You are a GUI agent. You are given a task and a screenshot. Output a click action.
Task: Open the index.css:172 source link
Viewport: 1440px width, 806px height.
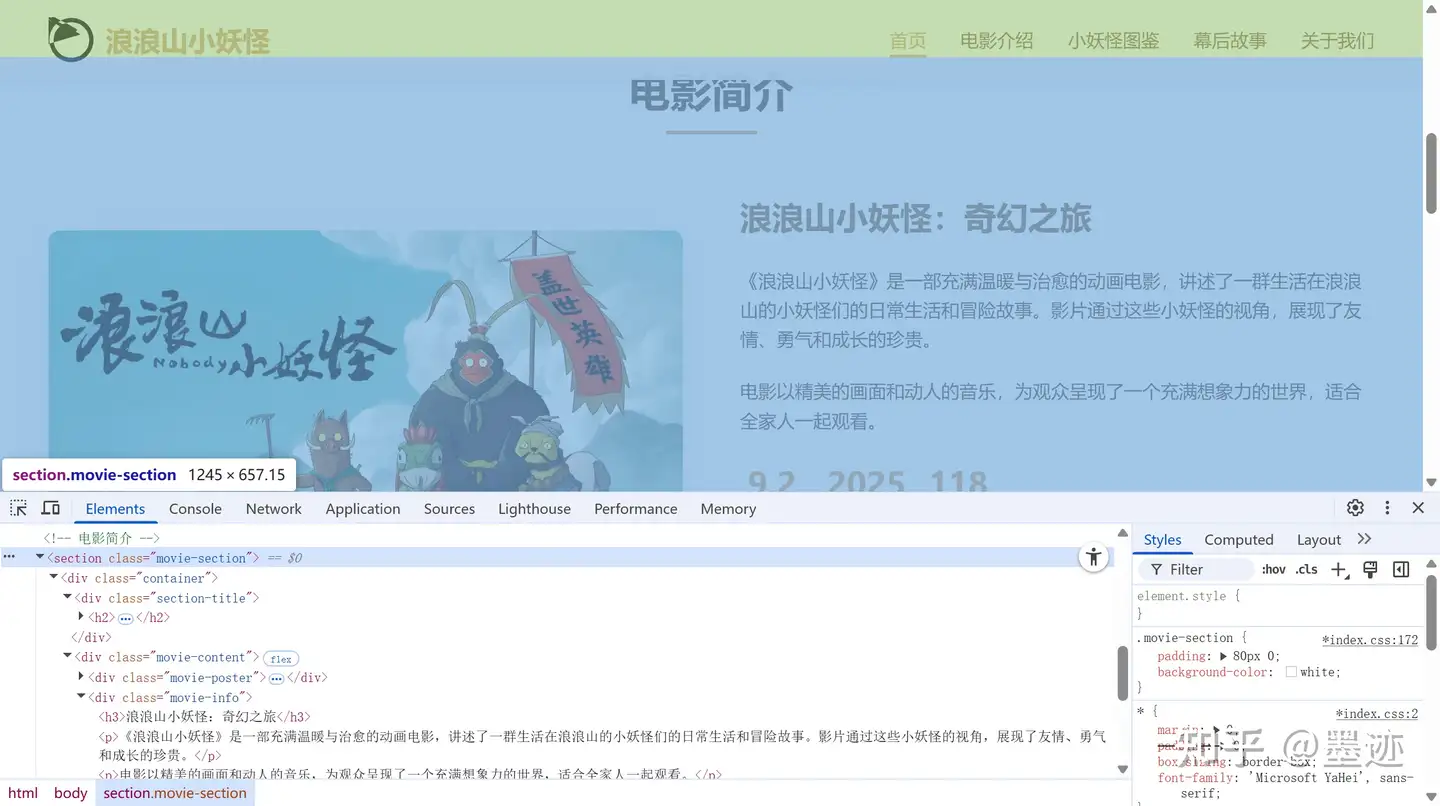pyautogui.click(x=1370, y=640)
